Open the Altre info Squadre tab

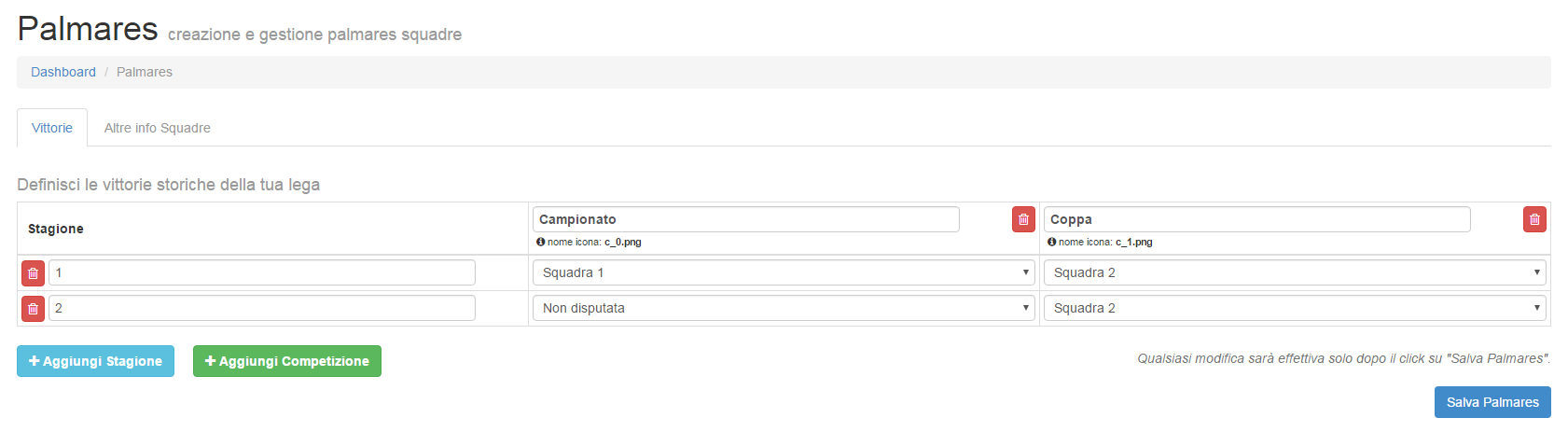pos(158,128)
